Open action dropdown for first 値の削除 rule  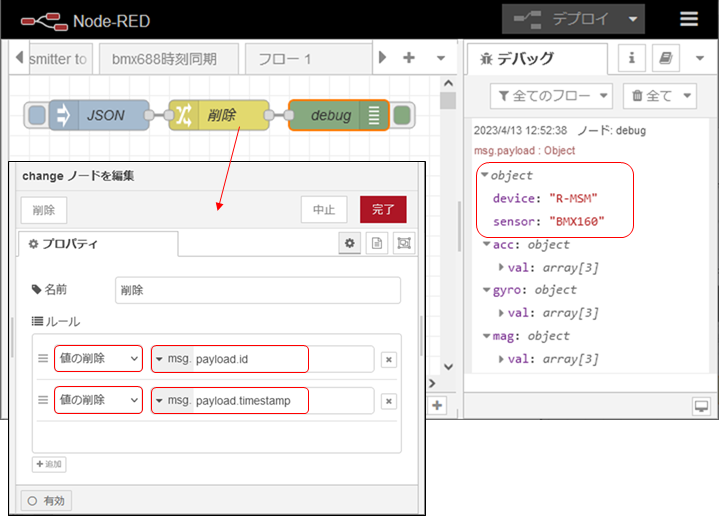(x=98, y=359)
